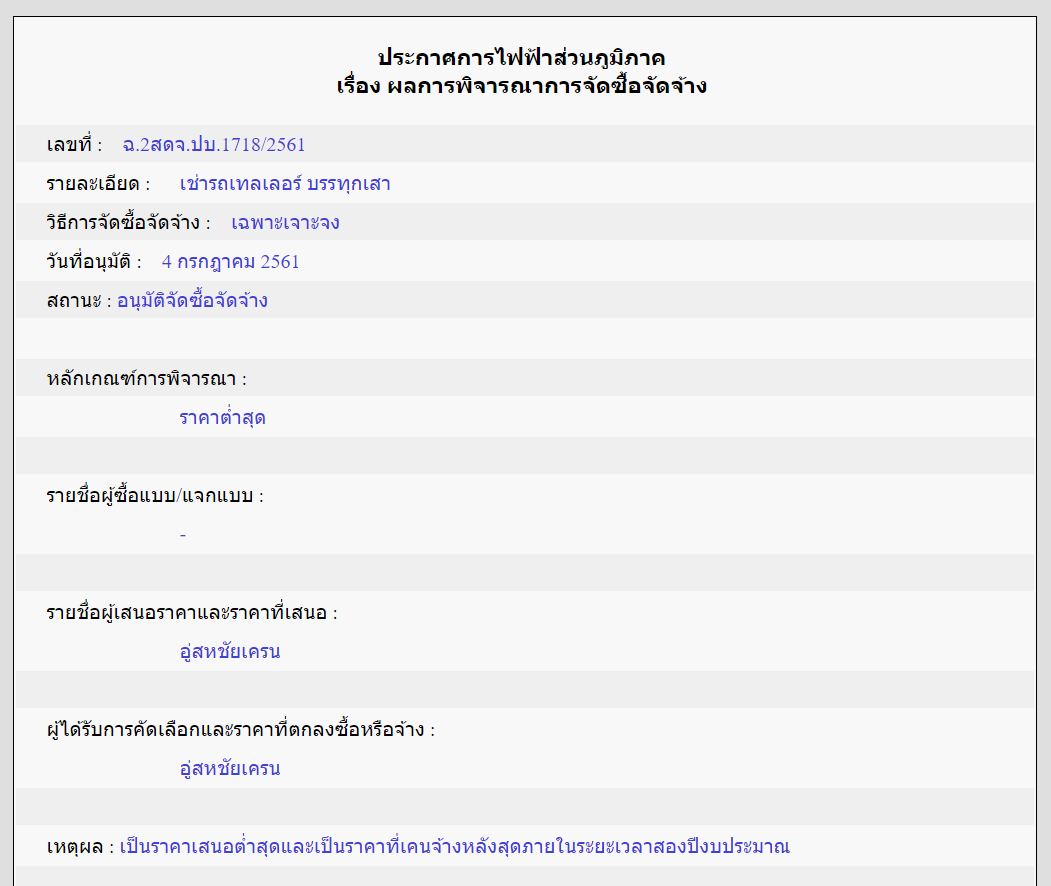Select method value เฉพาะเจาะจง
The image size is (1051, 886).
(286, 222)
